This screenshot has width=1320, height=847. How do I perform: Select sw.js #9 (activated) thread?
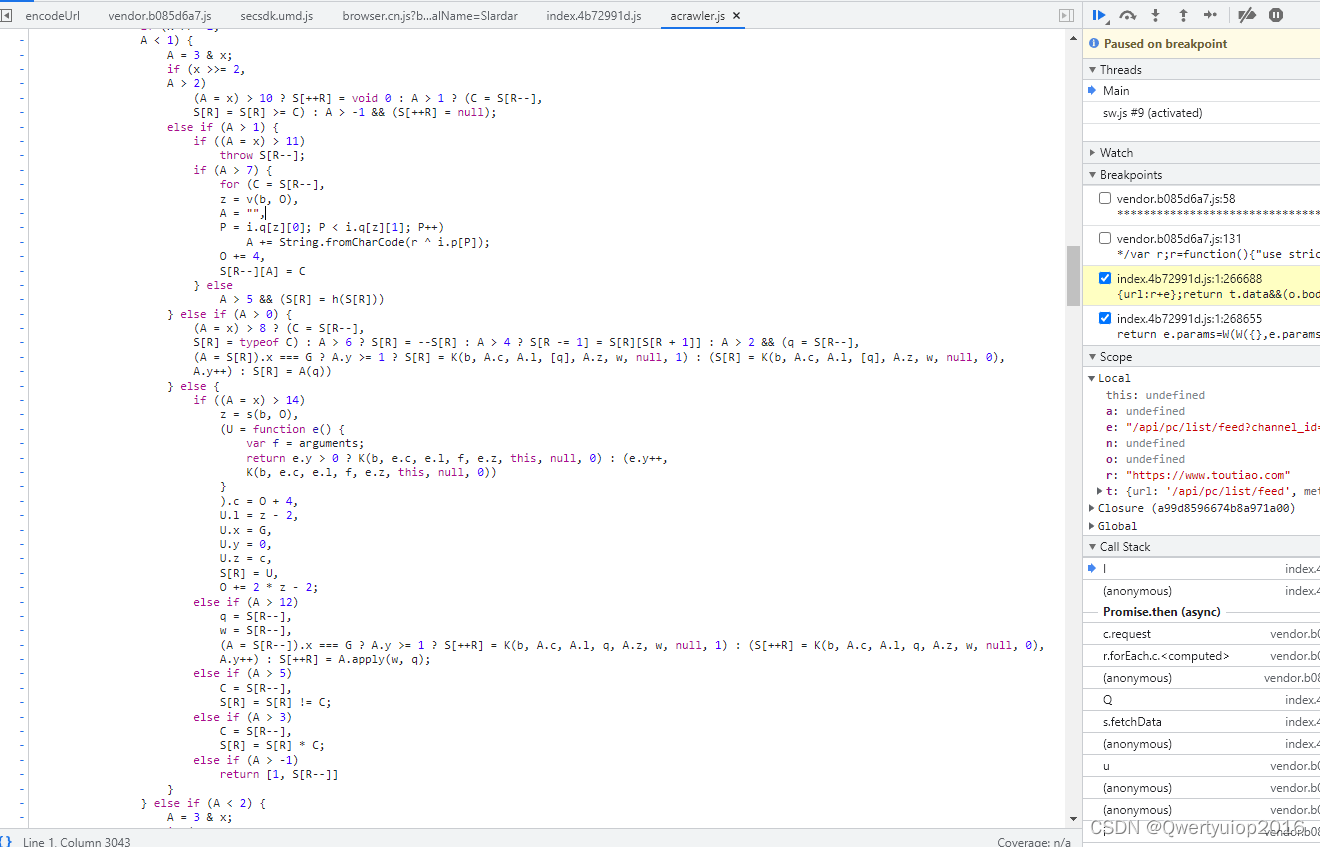[1201, 113]
